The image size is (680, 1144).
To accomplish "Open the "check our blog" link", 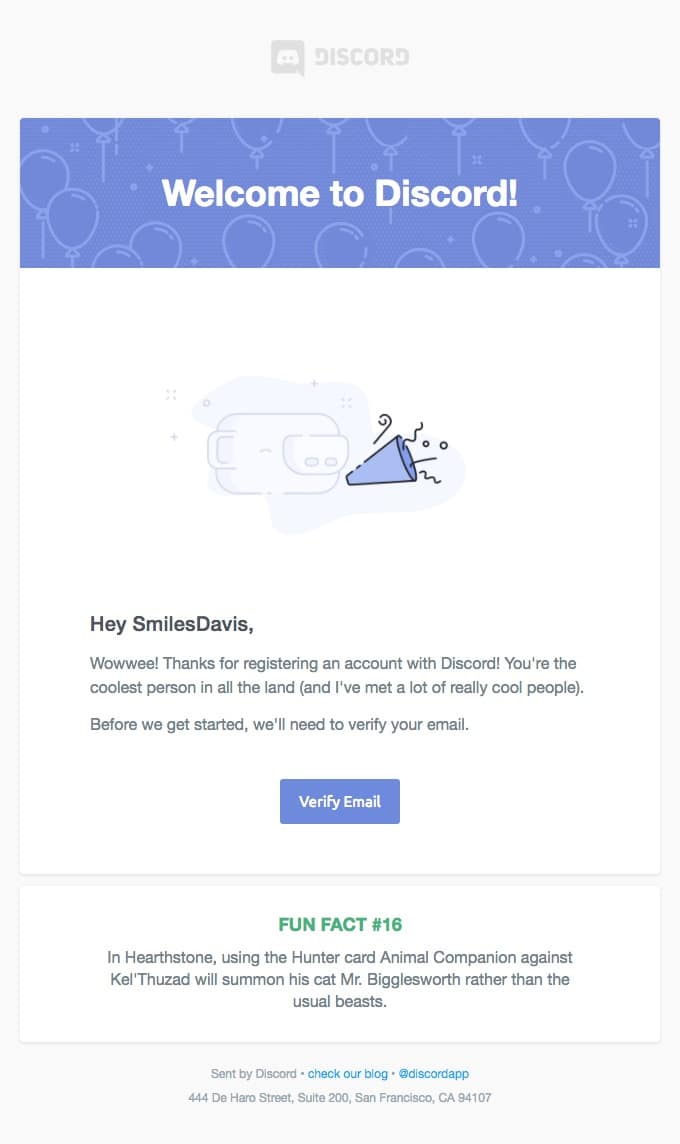I will point(347,1074).
